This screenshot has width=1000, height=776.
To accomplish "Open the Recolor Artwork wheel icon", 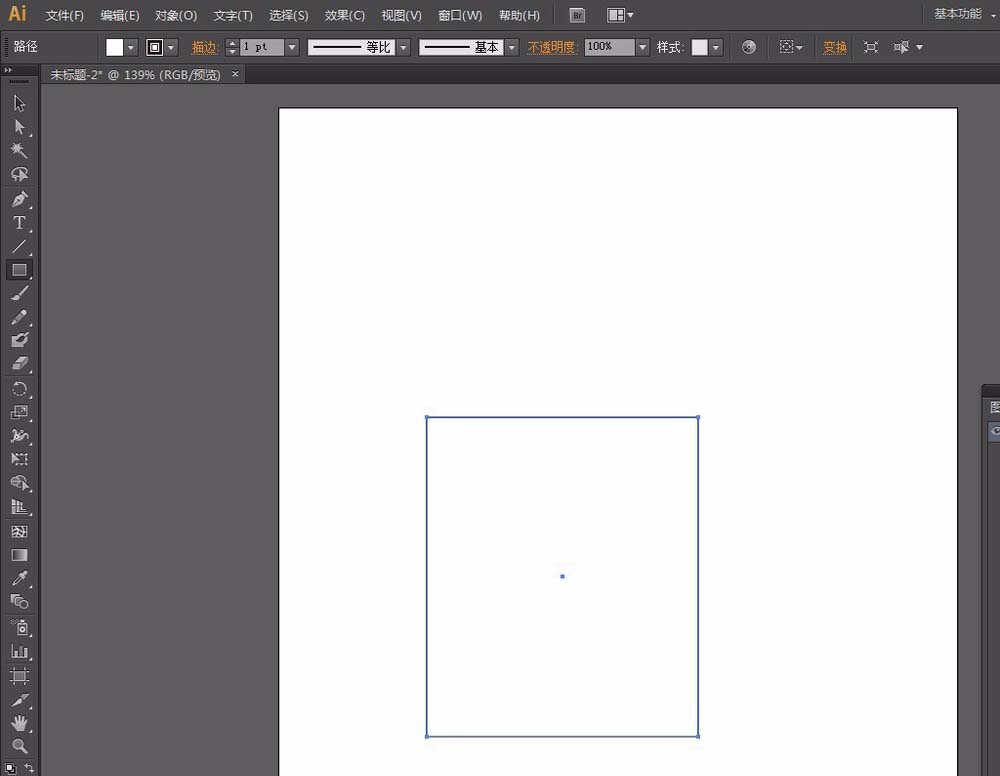I will tap(749, 47).
